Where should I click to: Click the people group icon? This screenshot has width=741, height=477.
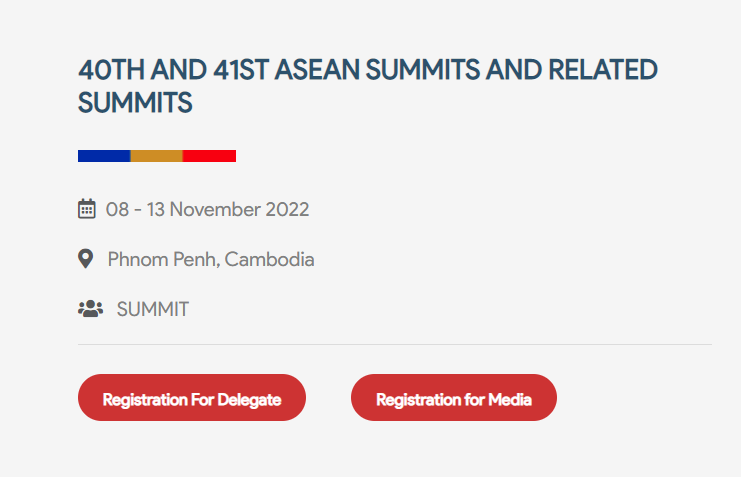(90, 309)
